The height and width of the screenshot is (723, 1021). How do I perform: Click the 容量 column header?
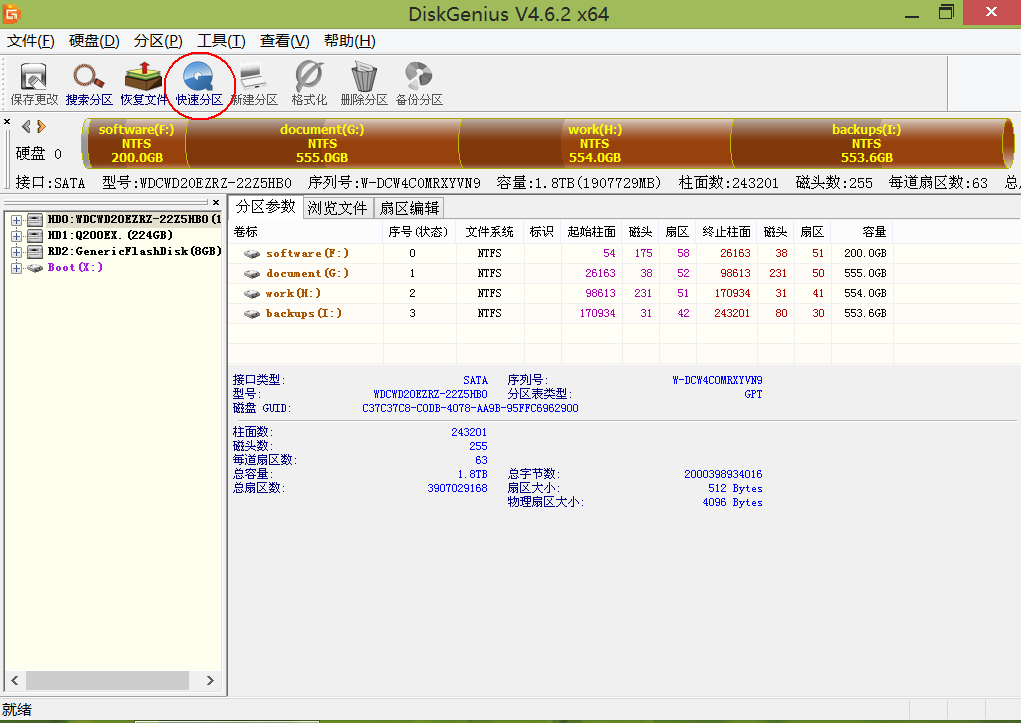pos(862,232)
